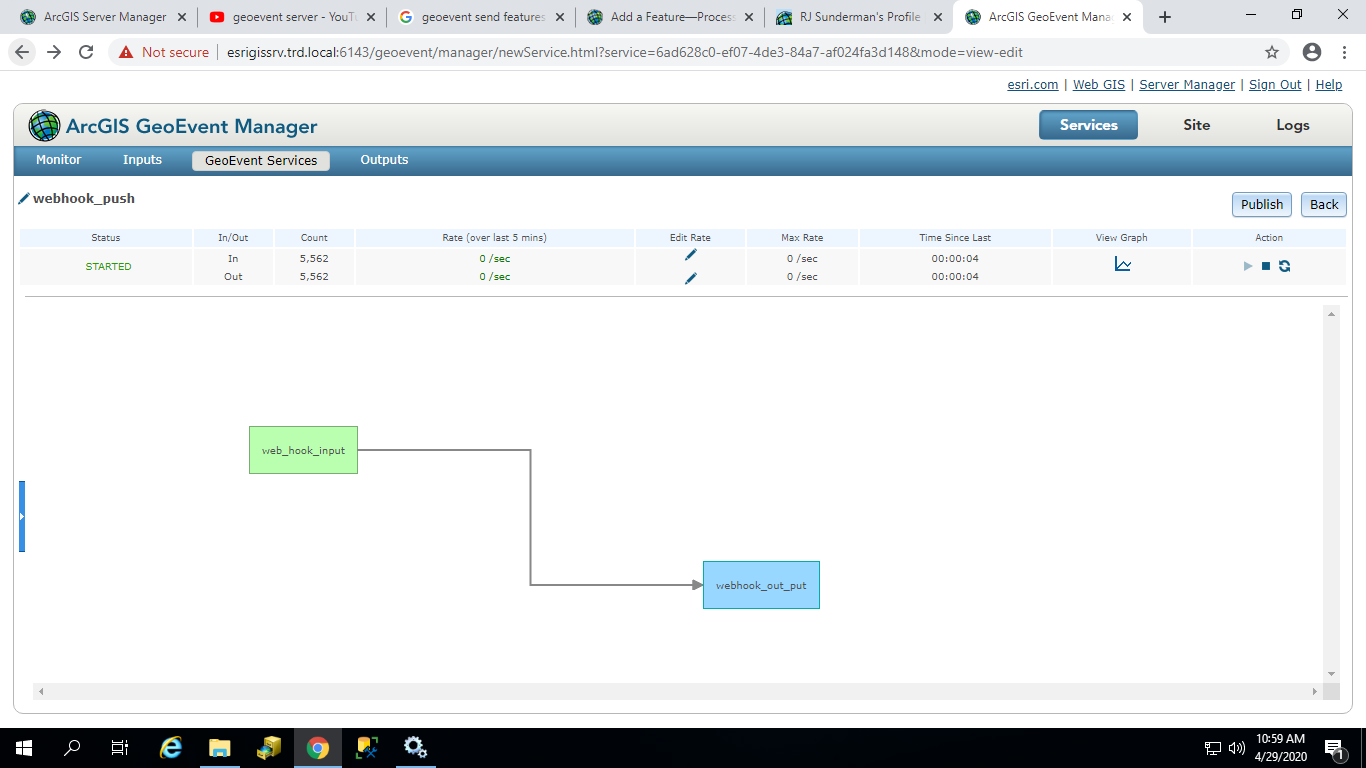This screenshot has width=1366, height=768.
Task: Go forward in browser history
Action: (55, 52)
